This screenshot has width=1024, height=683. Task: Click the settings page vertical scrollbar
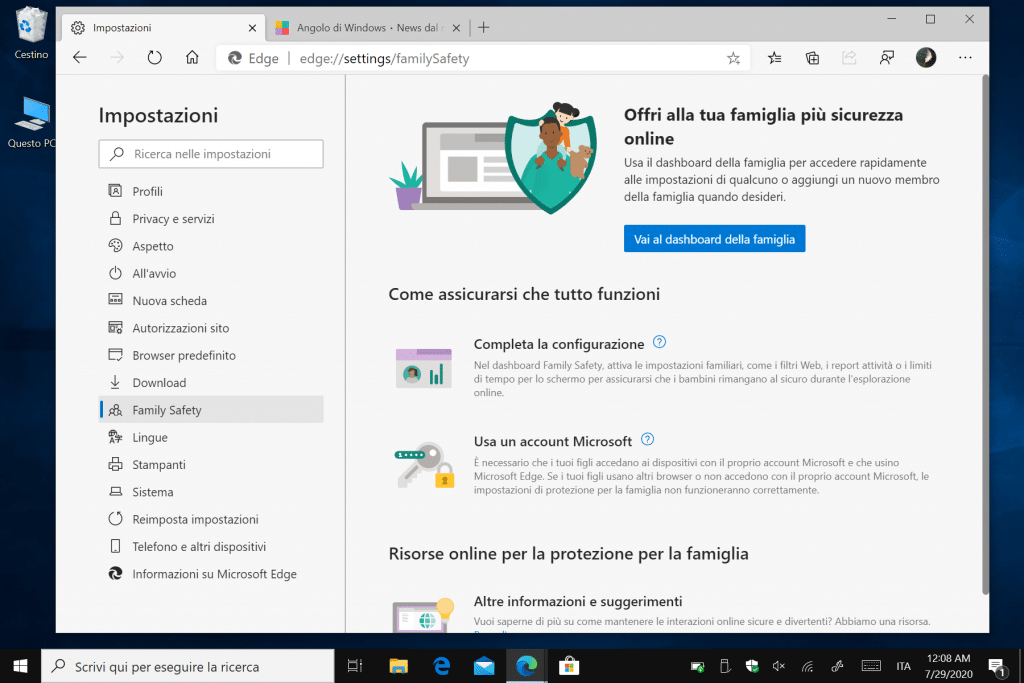pyautogui.click(x=983, y=330)
